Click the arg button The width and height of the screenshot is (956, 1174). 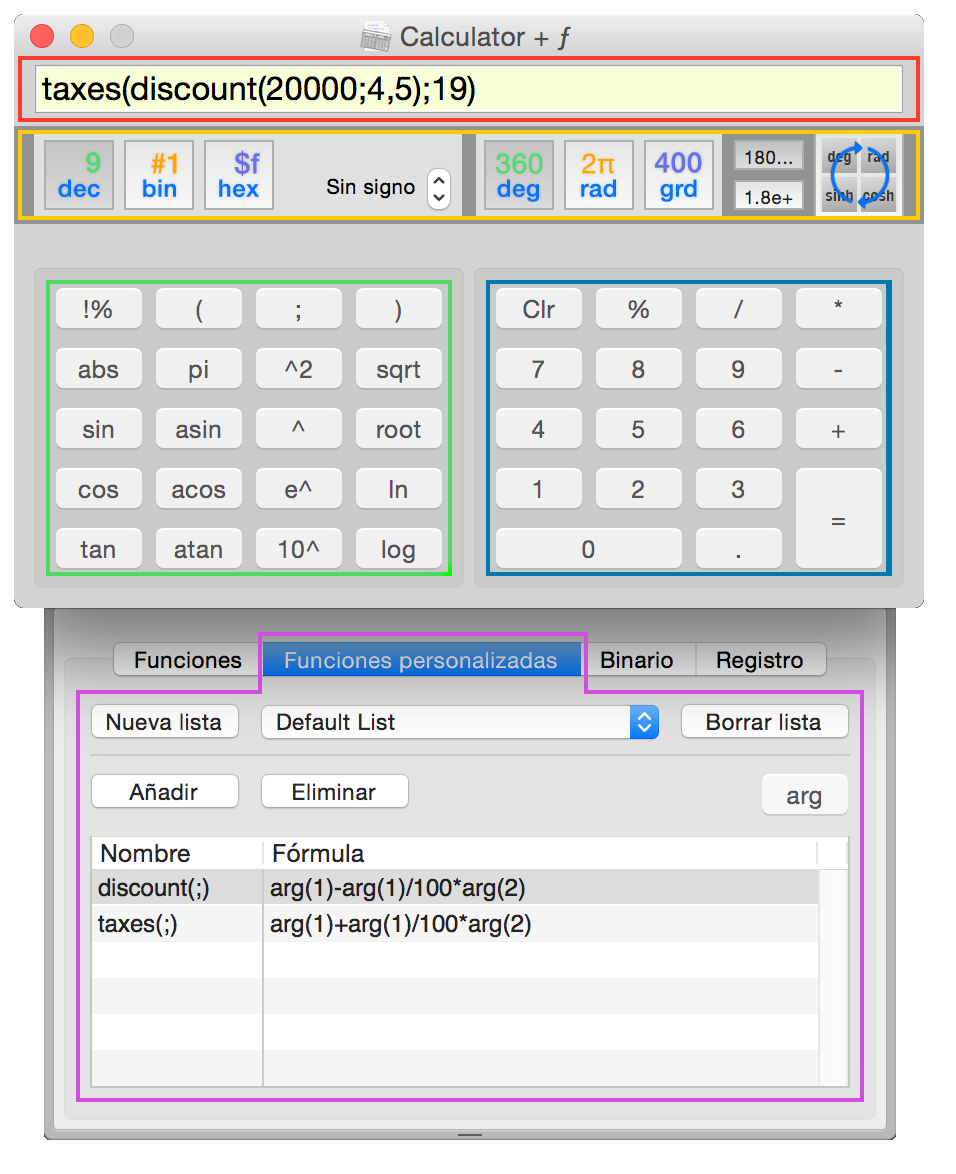pos(805,795)
